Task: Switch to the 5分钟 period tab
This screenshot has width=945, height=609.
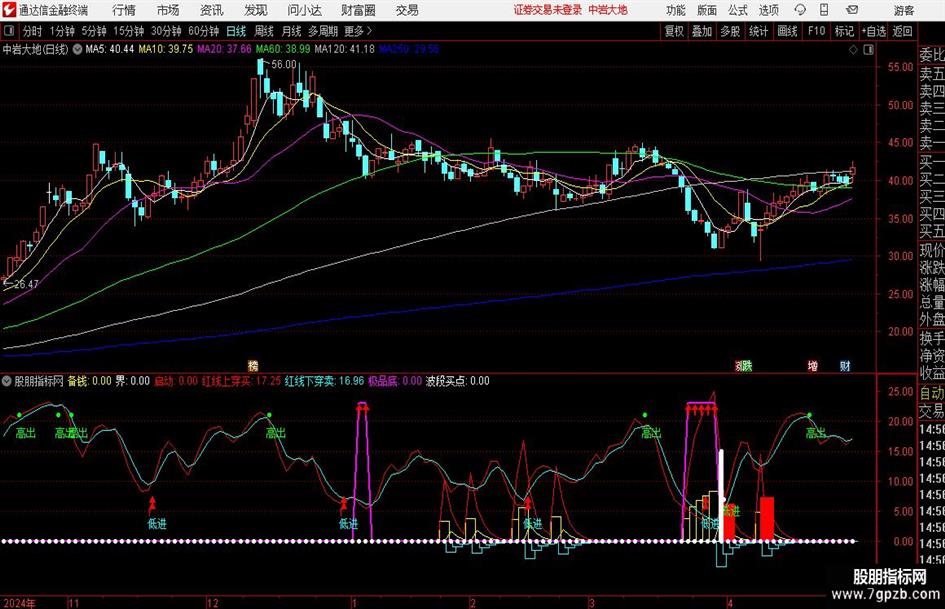Action: click(x=94, y=31)
